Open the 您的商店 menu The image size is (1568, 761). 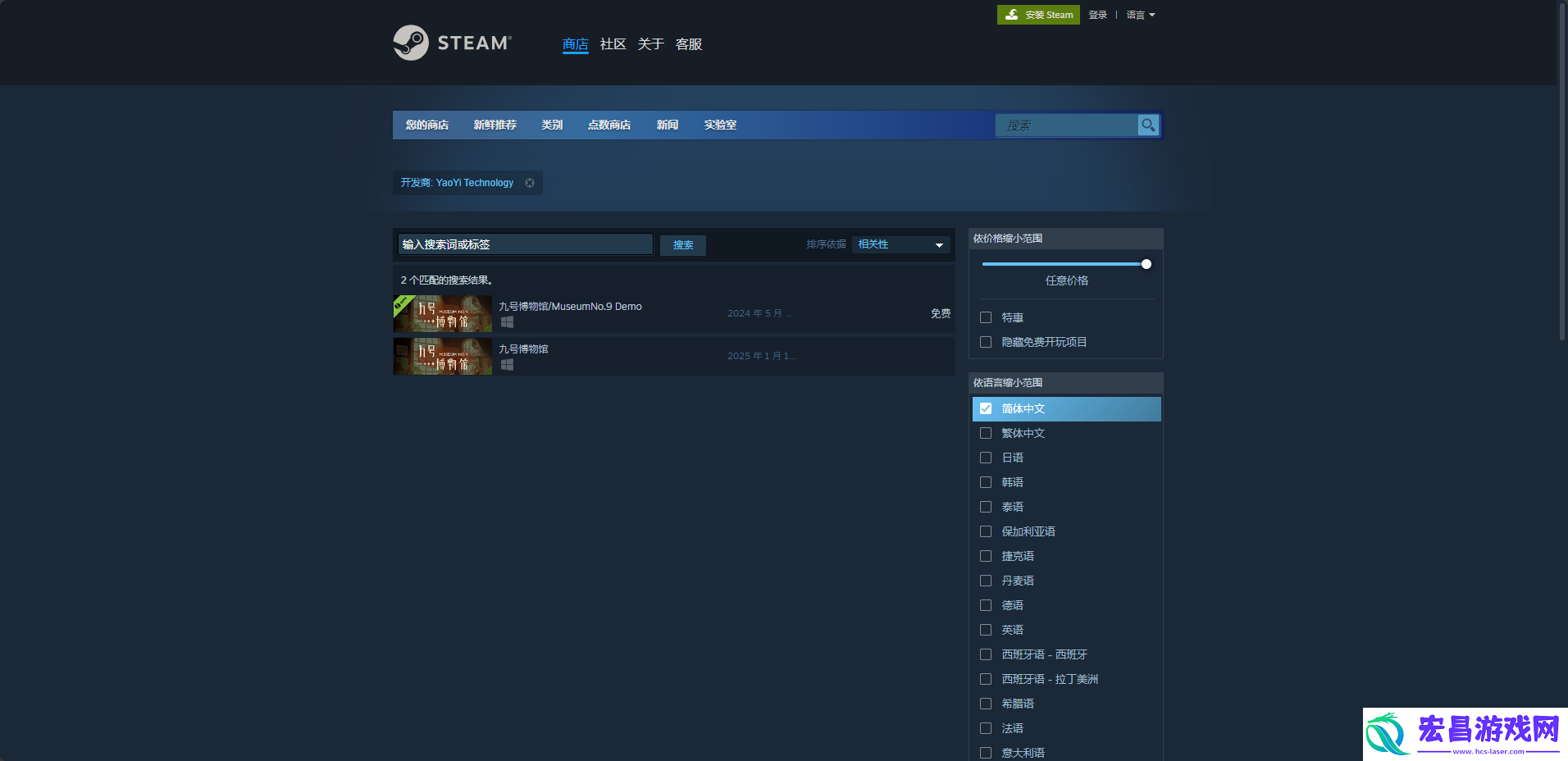(x=427, y=125)
